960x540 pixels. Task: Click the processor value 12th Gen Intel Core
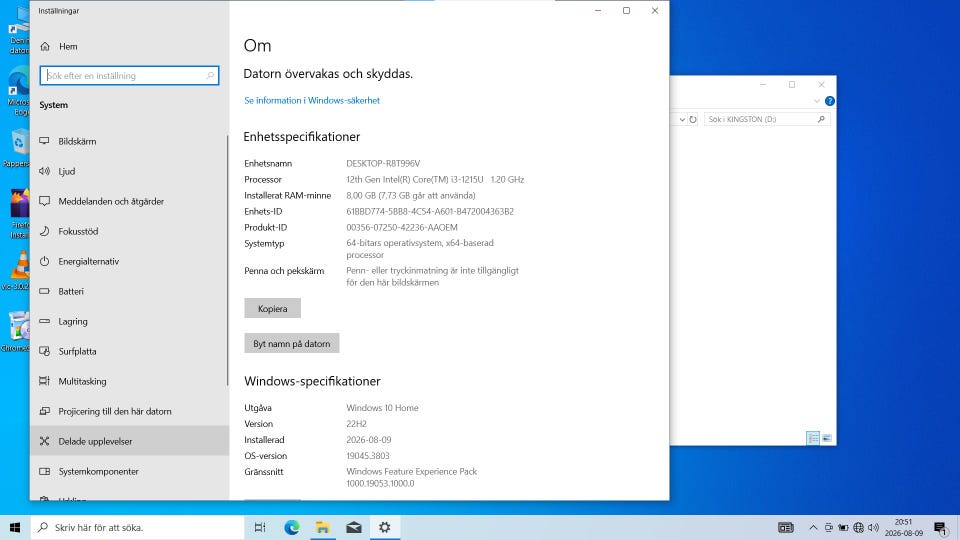coord(435,179)
